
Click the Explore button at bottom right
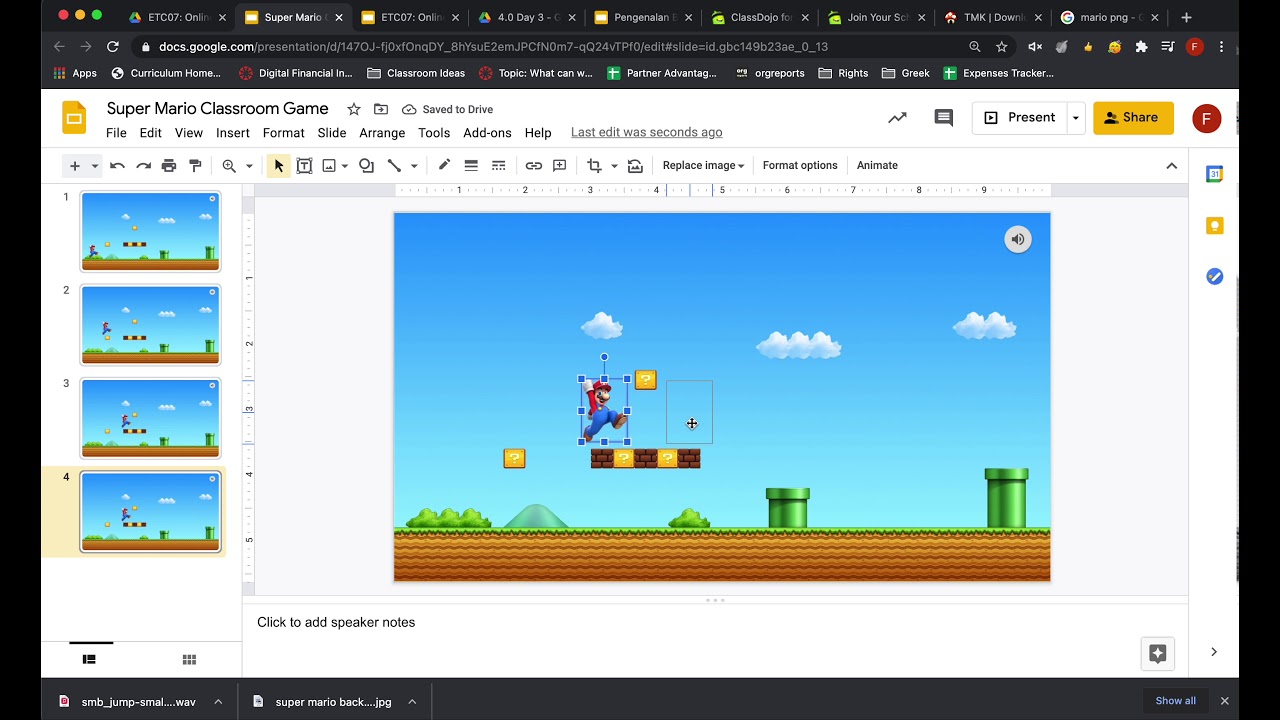(x=1157, y=653)
